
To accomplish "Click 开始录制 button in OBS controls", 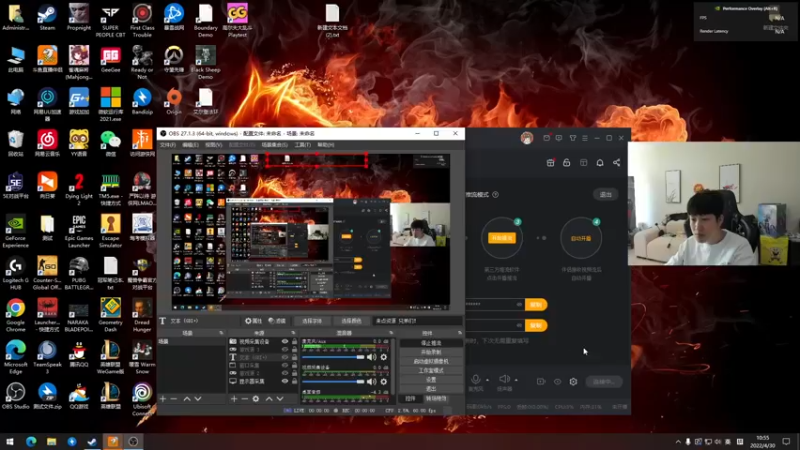I will 431,352.
